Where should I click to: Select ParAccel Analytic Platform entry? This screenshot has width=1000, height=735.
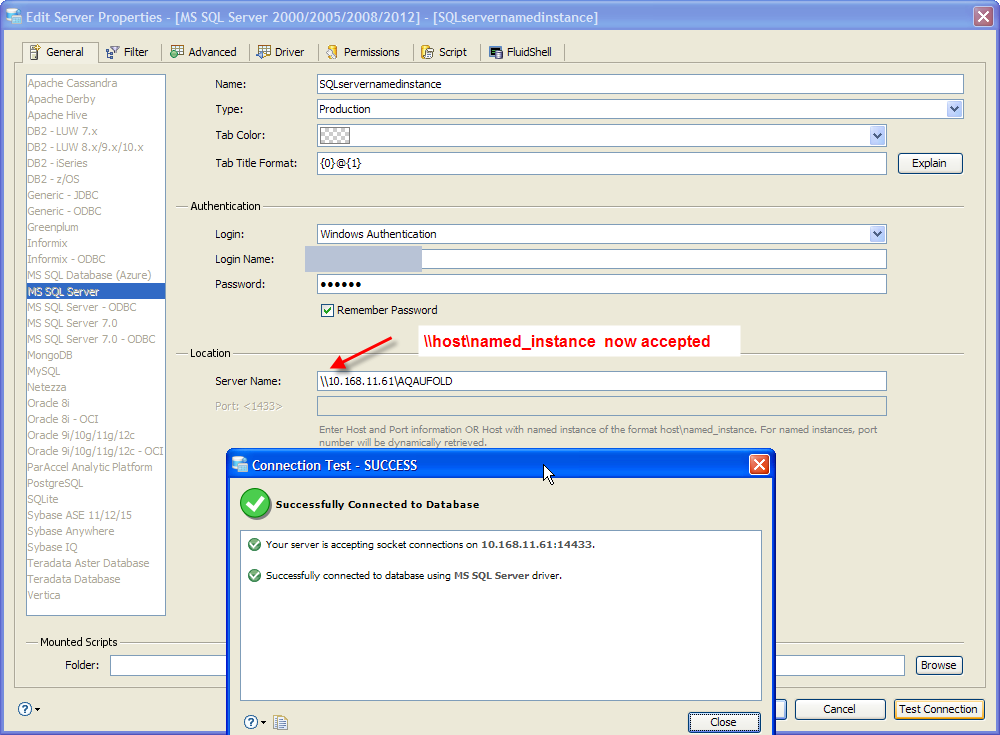90,467
